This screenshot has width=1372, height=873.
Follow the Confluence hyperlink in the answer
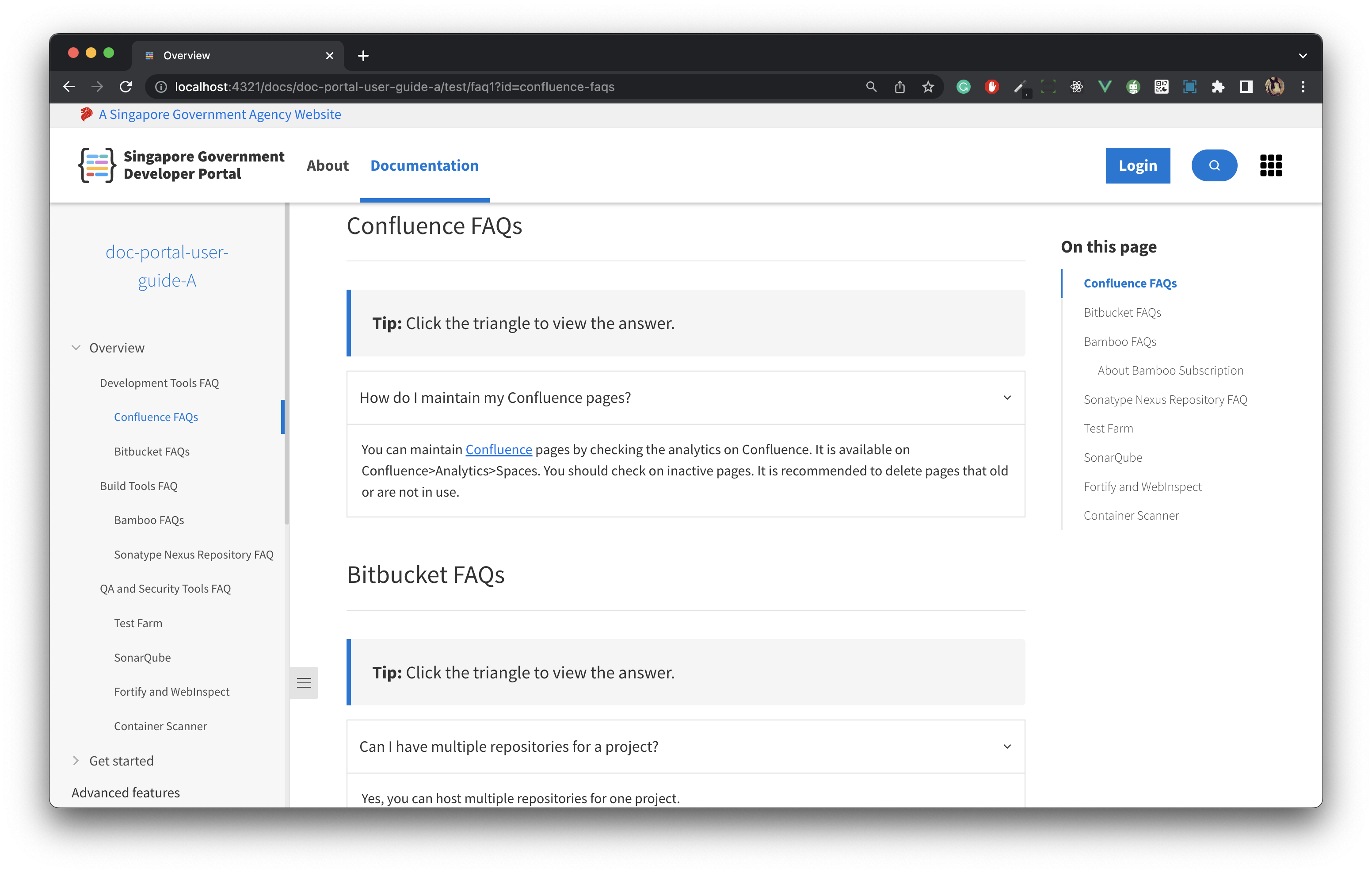499,449
